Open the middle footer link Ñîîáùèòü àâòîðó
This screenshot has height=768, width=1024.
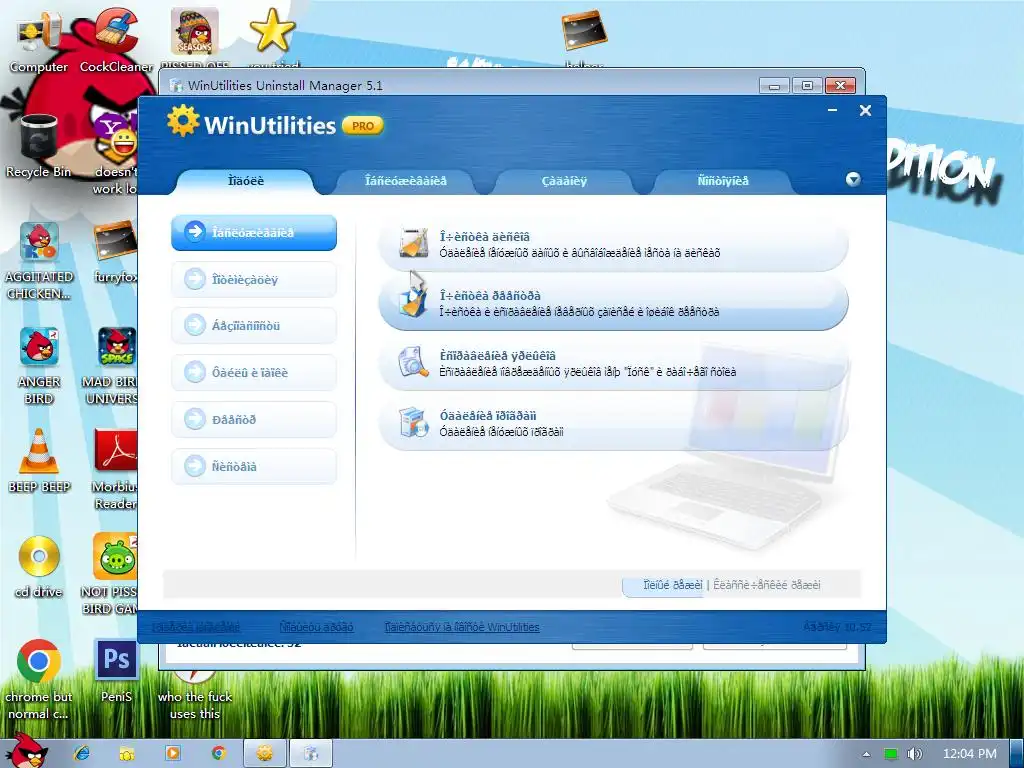(x=316, y=627)
